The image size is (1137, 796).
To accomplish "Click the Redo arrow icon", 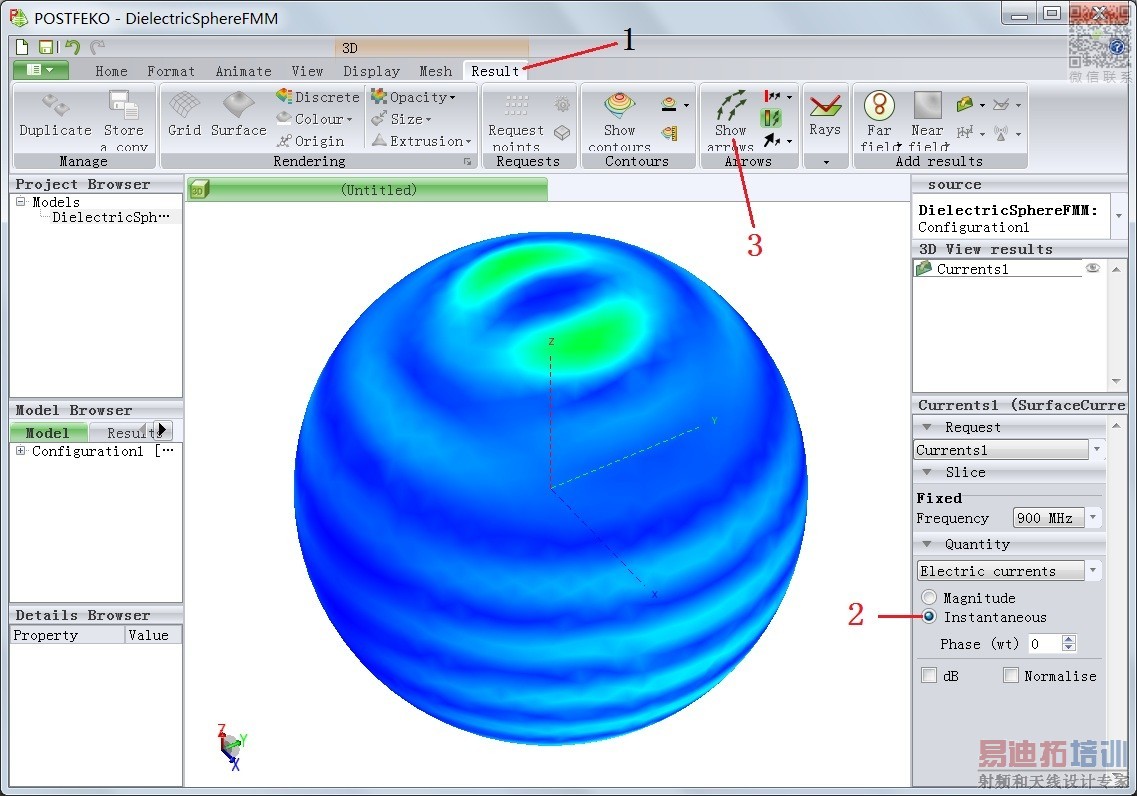I will 97,47.
